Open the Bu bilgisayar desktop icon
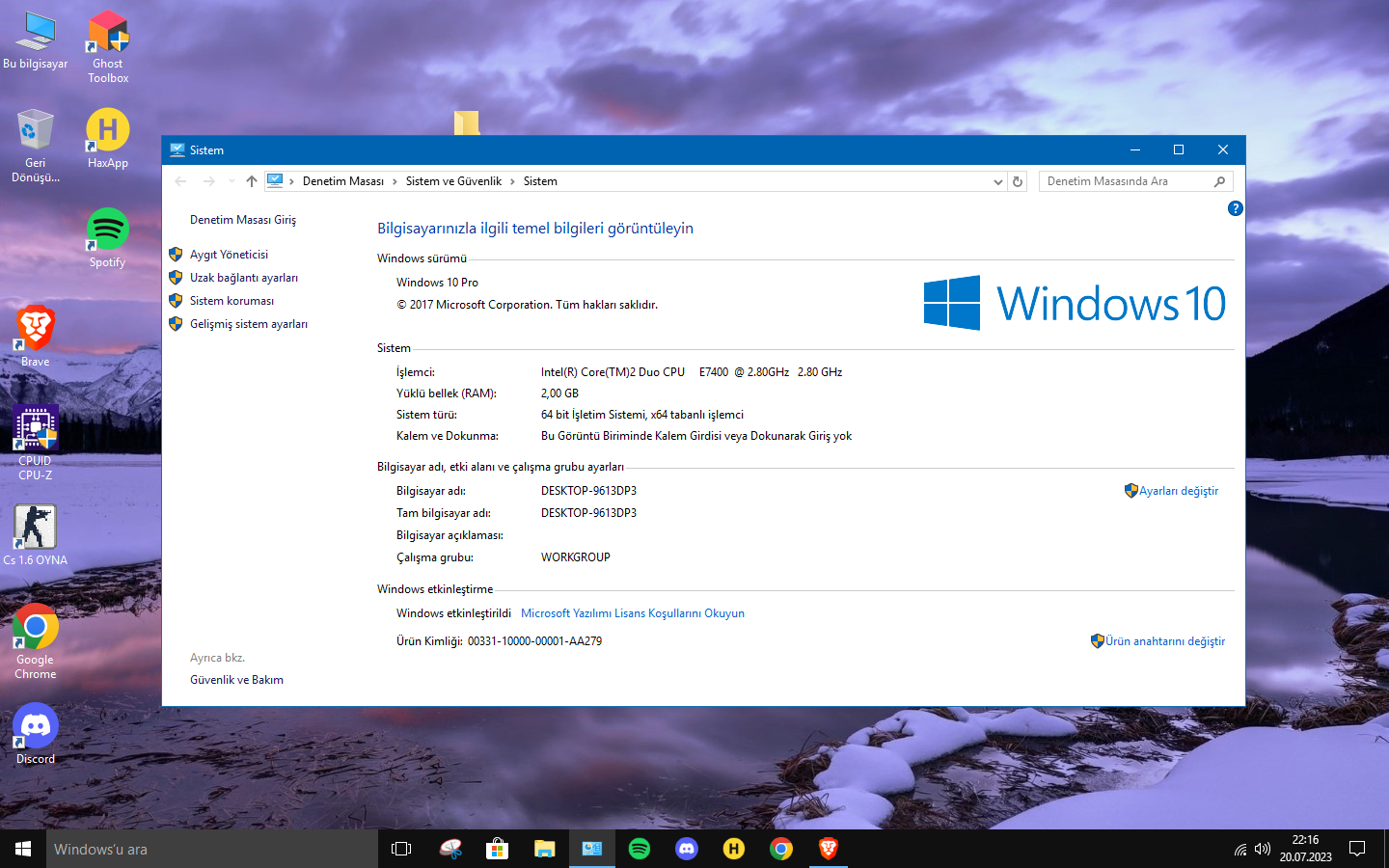The height and width of the screenshot is (868, 1389). pos(36,41)
